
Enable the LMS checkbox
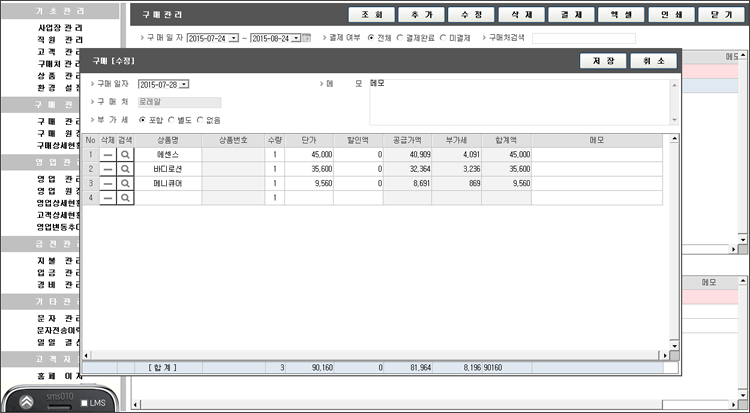pos(83,403)
